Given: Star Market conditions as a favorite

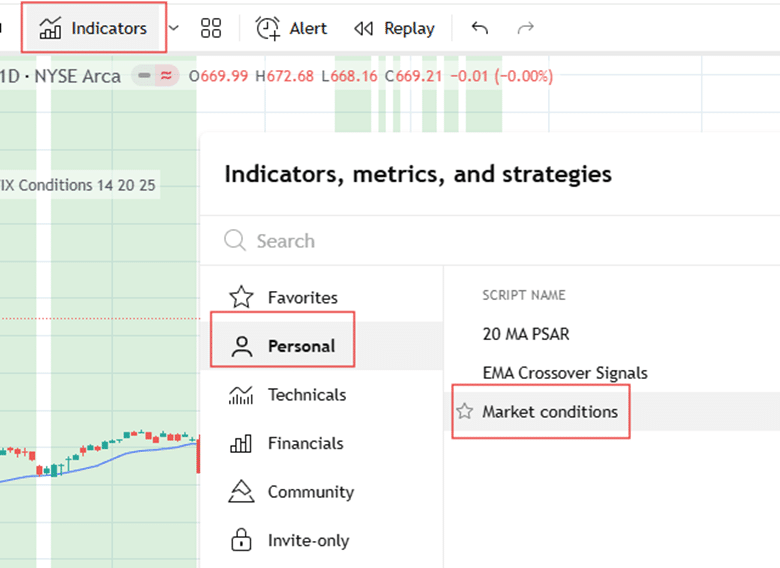Looking at the screenshot, I should click(465, 411).
